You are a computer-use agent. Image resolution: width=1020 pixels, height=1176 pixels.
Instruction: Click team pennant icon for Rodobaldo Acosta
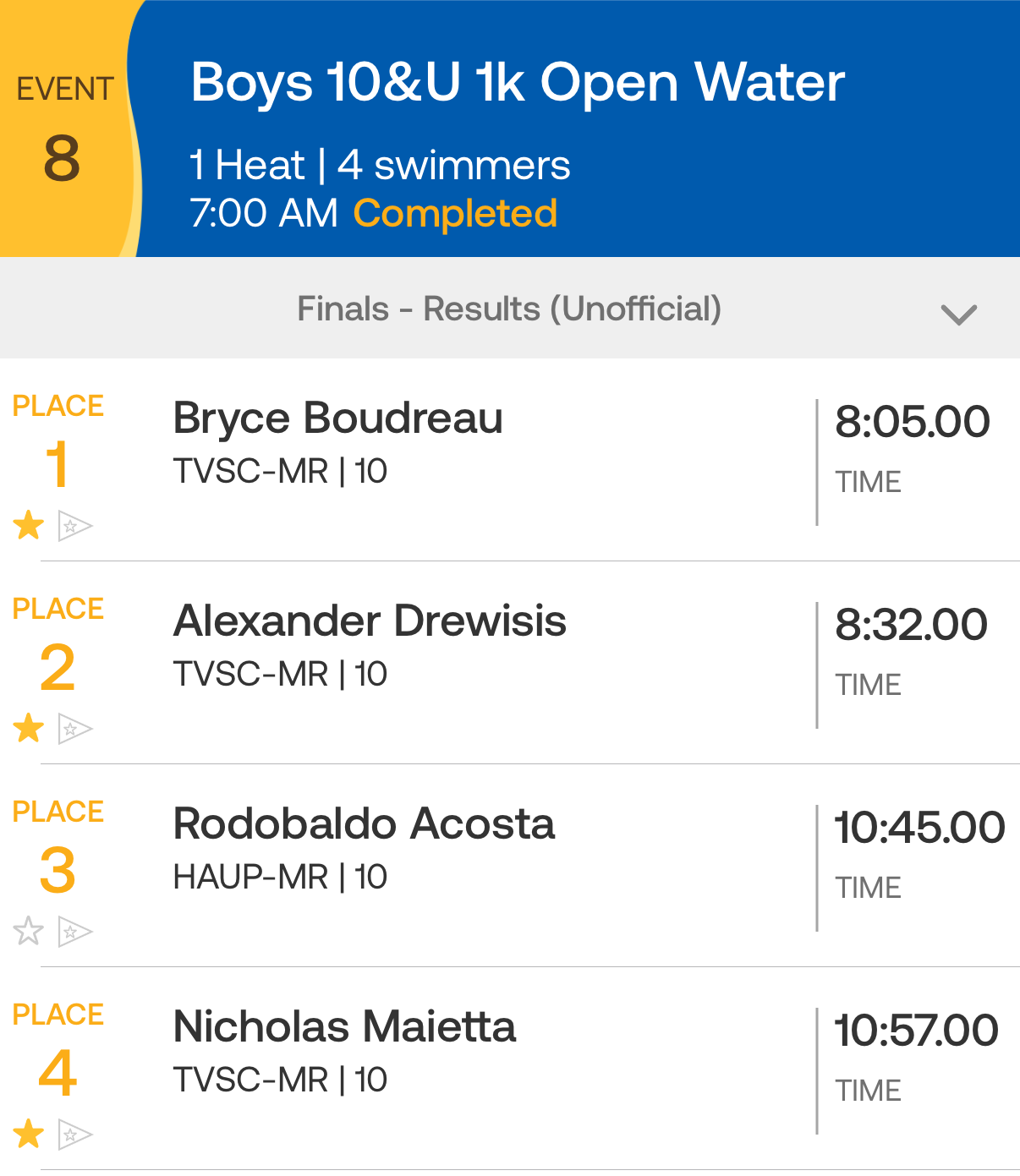74,932
